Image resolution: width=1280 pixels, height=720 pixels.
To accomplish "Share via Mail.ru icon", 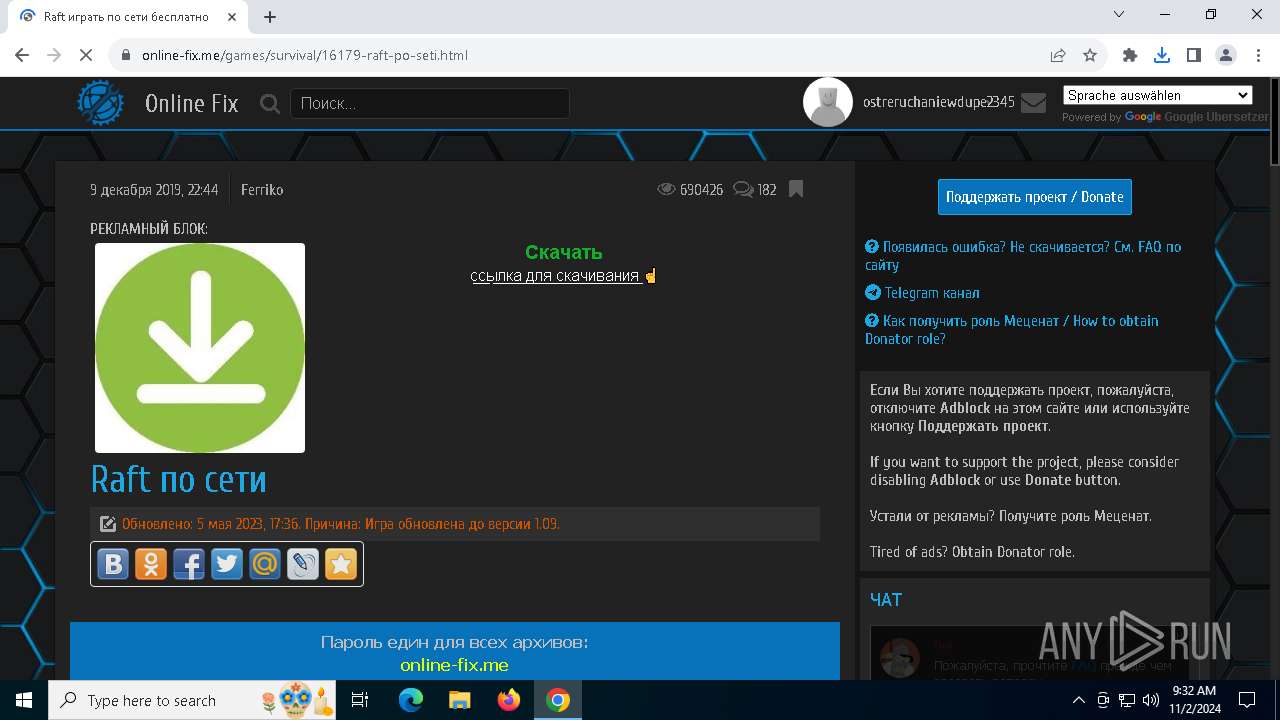I will click(265, 564).
